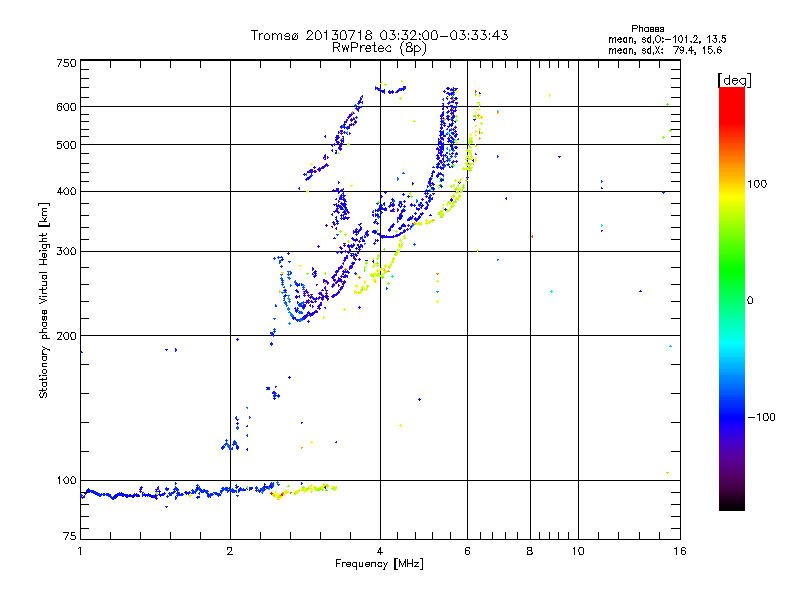800x600 pixels.
Task: Pick the black bottom of the colorbar
Action: click(731, 506)
